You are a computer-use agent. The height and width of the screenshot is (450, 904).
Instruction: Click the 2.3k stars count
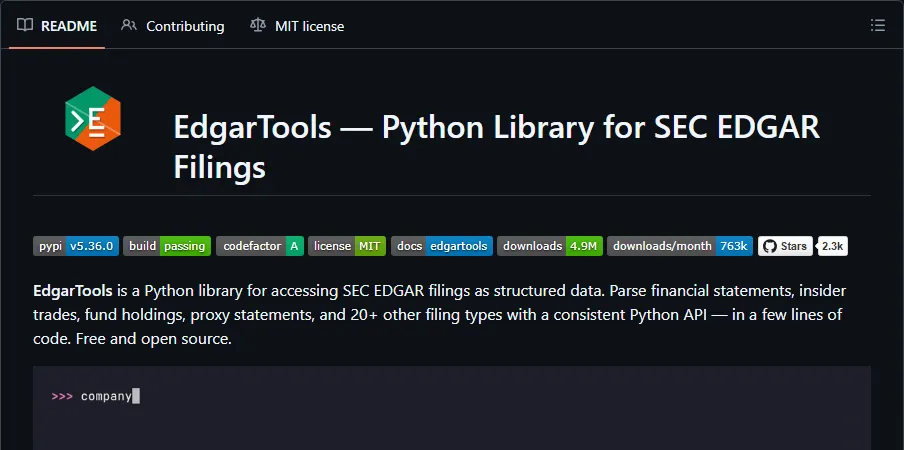(x=833, y=246)
